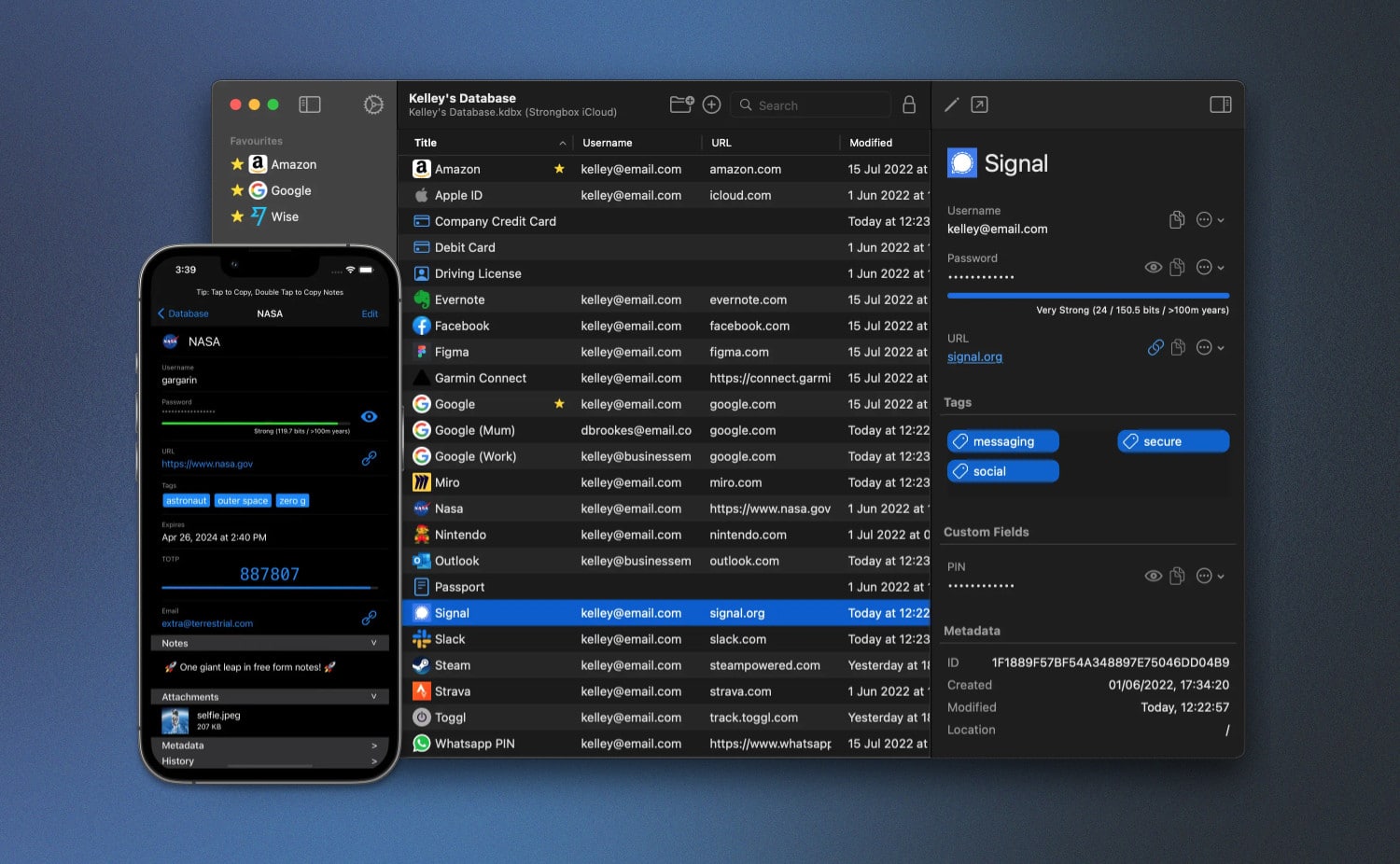Screen dimensions: 1400x864
Task: Launch signal.org URL using the link icon
Action: (1155, 347)
